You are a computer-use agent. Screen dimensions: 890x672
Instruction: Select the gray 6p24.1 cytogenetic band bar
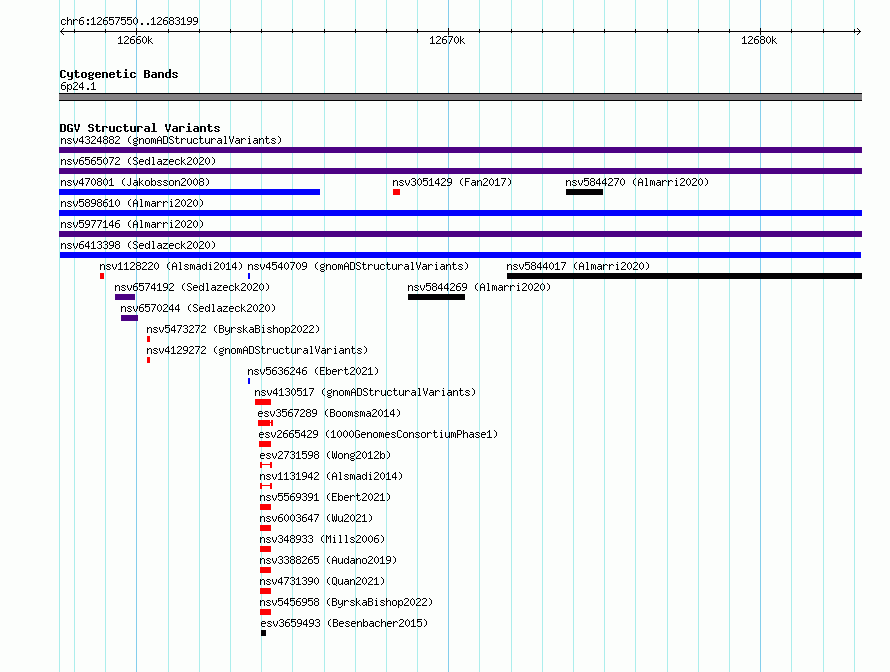tap(460, 97)
